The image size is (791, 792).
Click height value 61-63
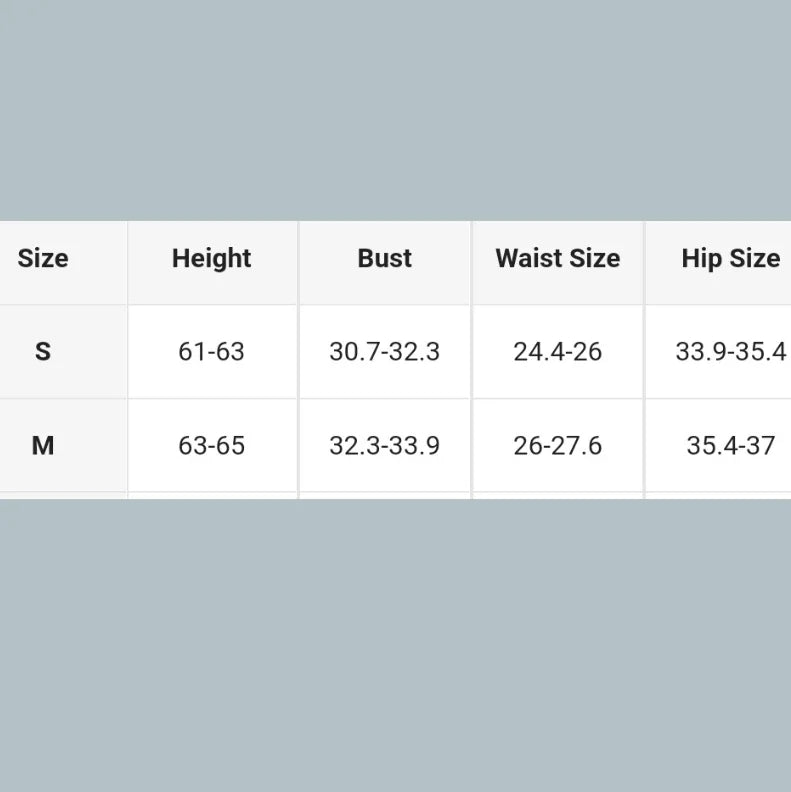[211, 352]
